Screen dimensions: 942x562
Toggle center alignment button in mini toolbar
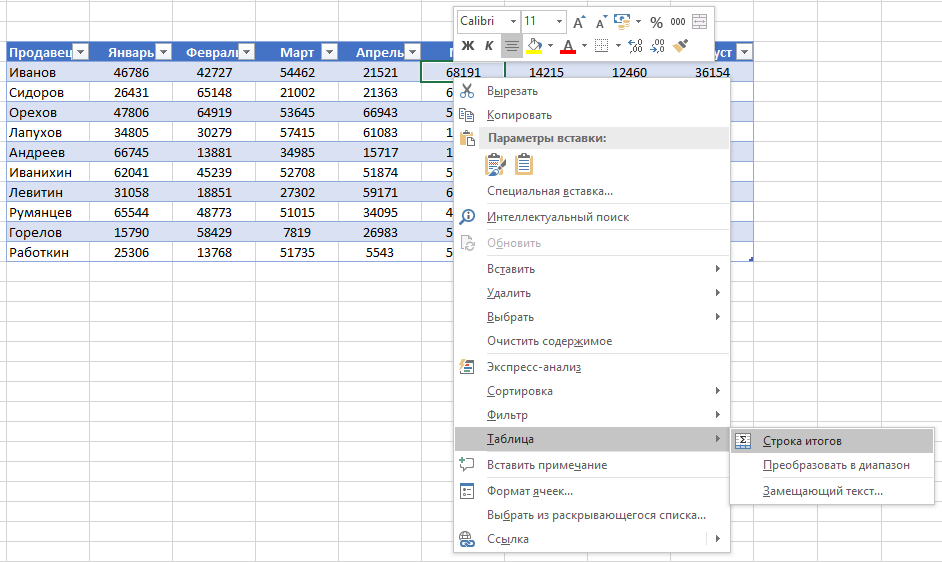tap(511, 46)
